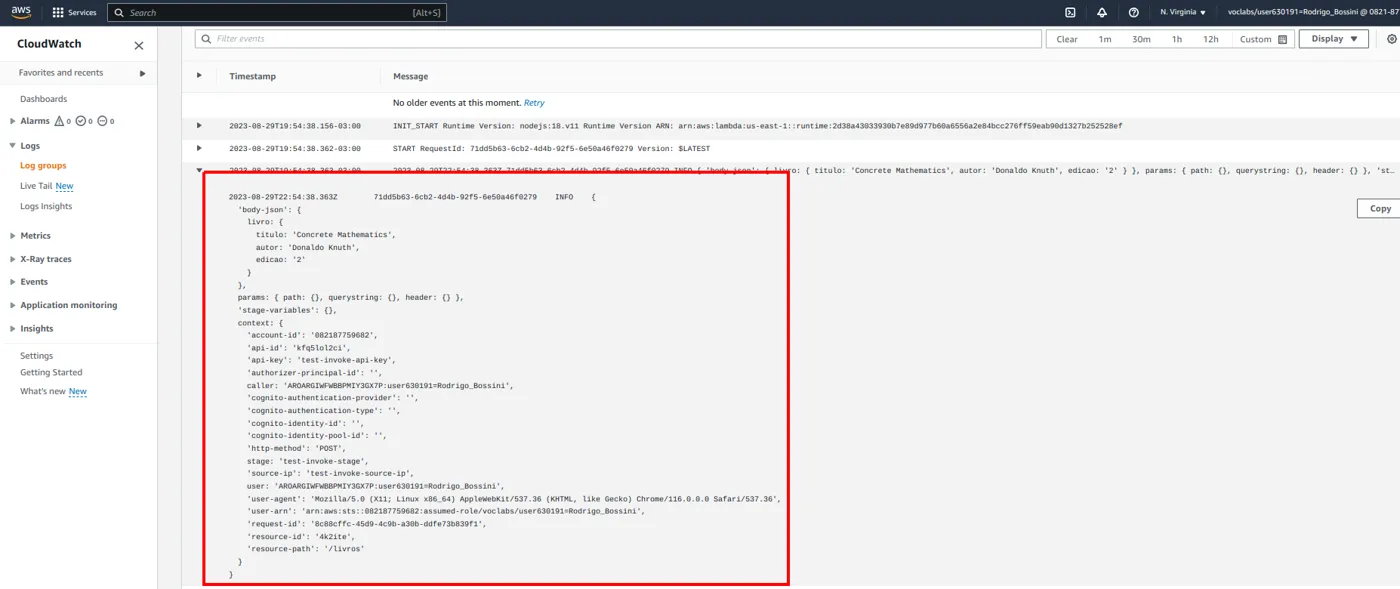Click the Clear time filter
This screenshot has width=1400, height=589.
pyautogui.click(x=1067, y=39)
